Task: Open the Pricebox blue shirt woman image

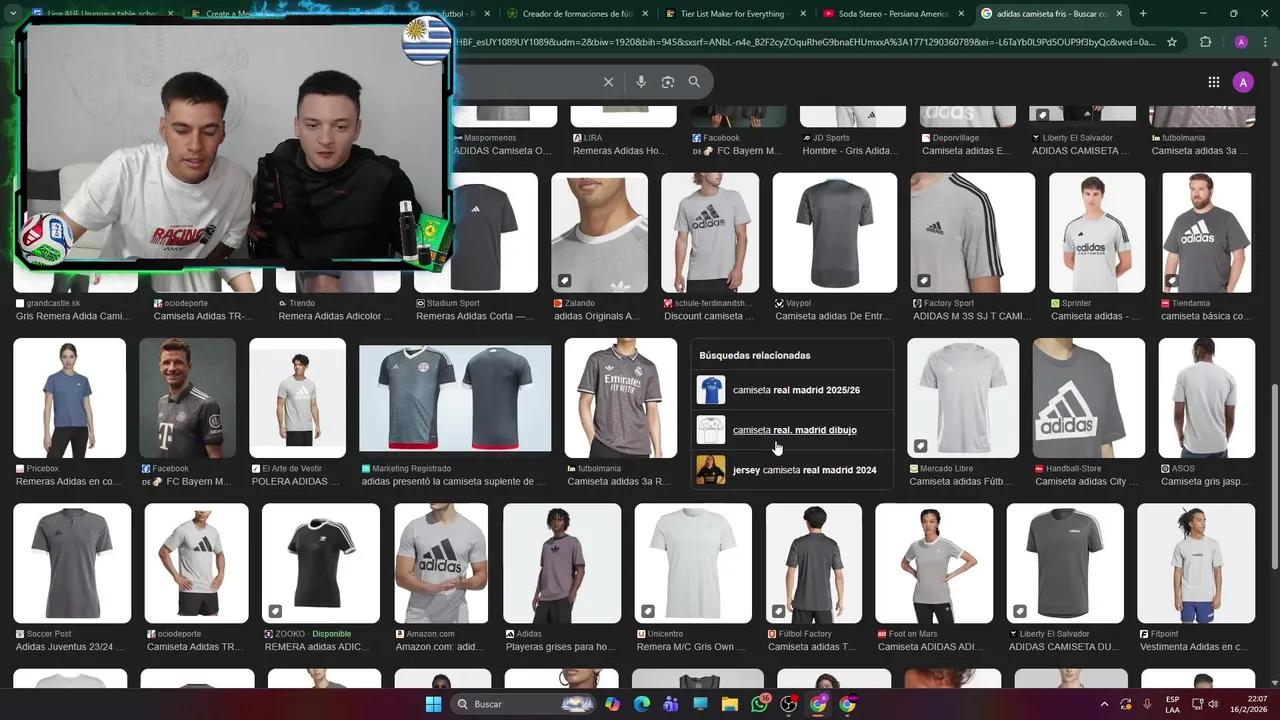Action: 70,398
